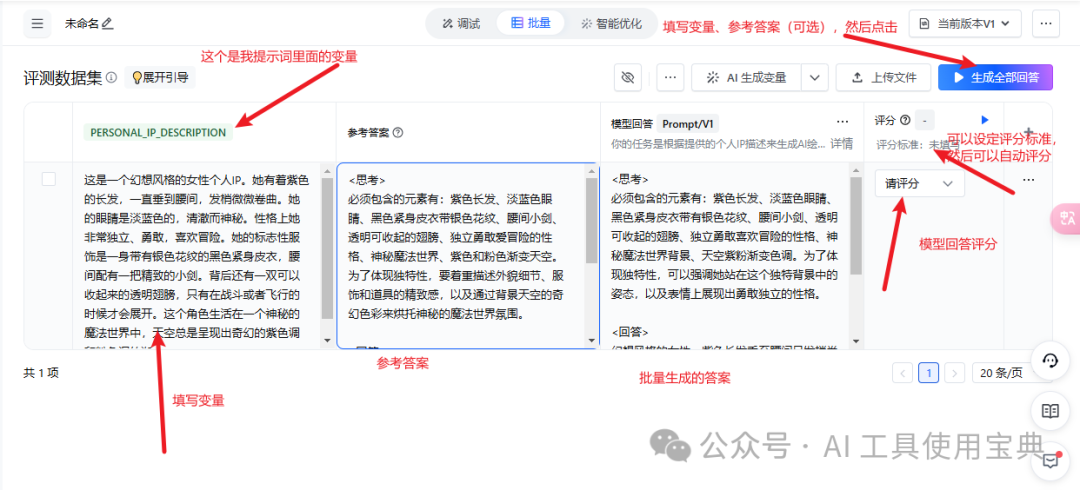Go to the previous page arrow
Image resolution: width=1080 pixels, height=490 pixels.
[x=902, y=373]
